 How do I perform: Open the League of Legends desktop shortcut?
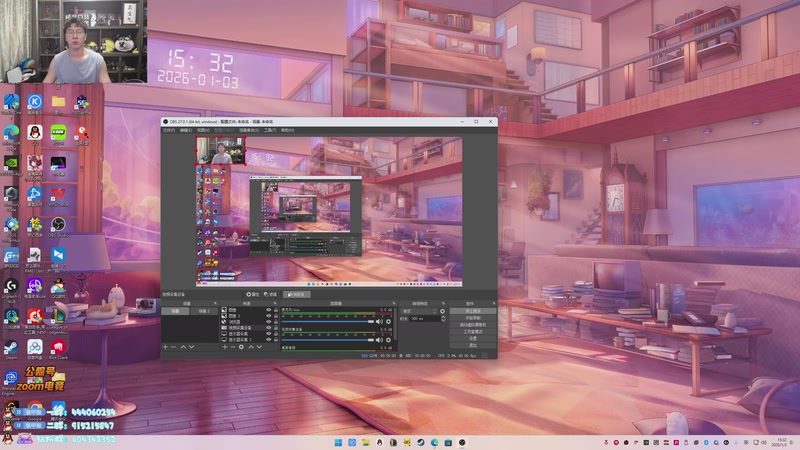58,318
